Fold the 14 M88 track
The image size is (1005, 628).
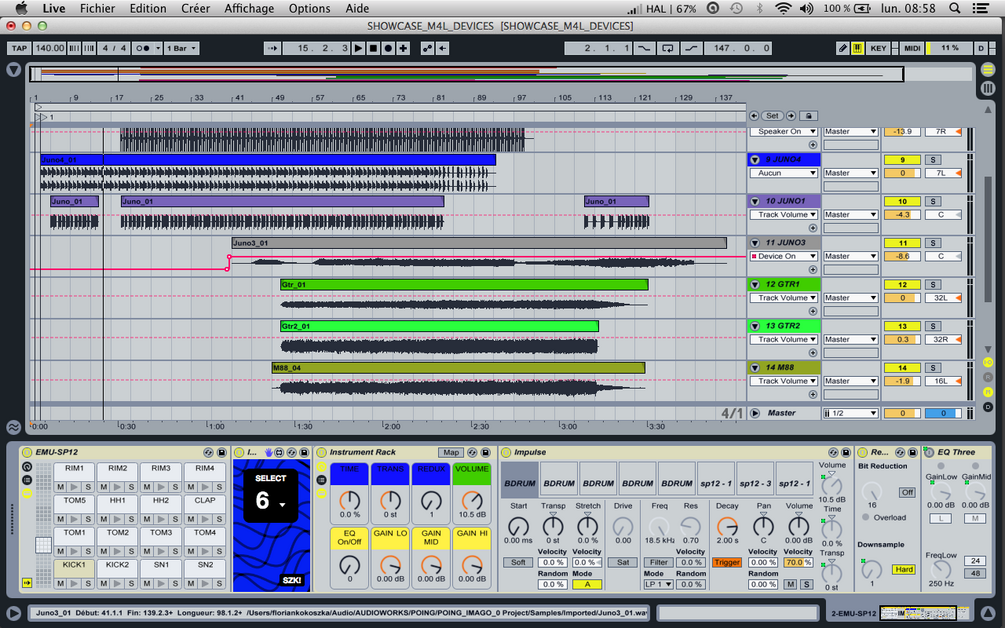point(755,368)
